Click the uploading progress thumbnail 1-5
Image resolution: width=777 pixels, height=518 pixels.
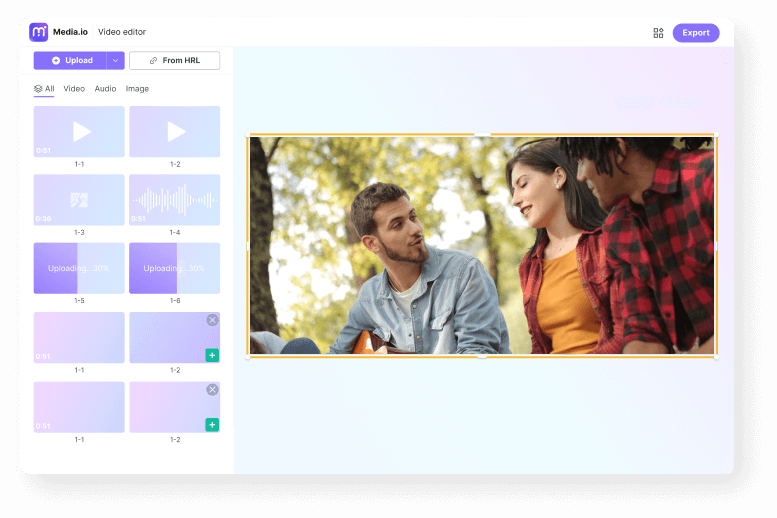pyautogui.click(x=79, y=268)
